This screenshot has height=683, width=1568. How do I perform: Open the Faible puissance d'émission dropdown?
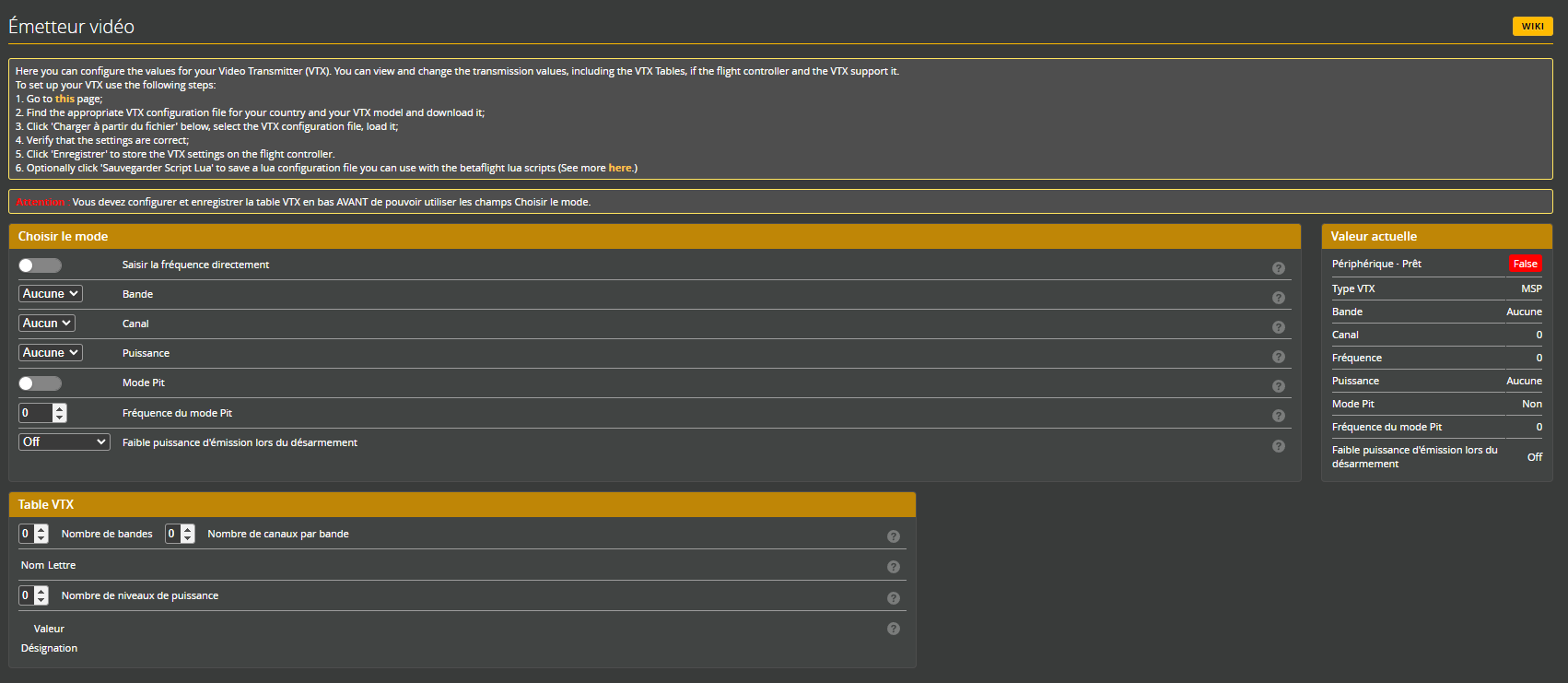coord(64,442)
